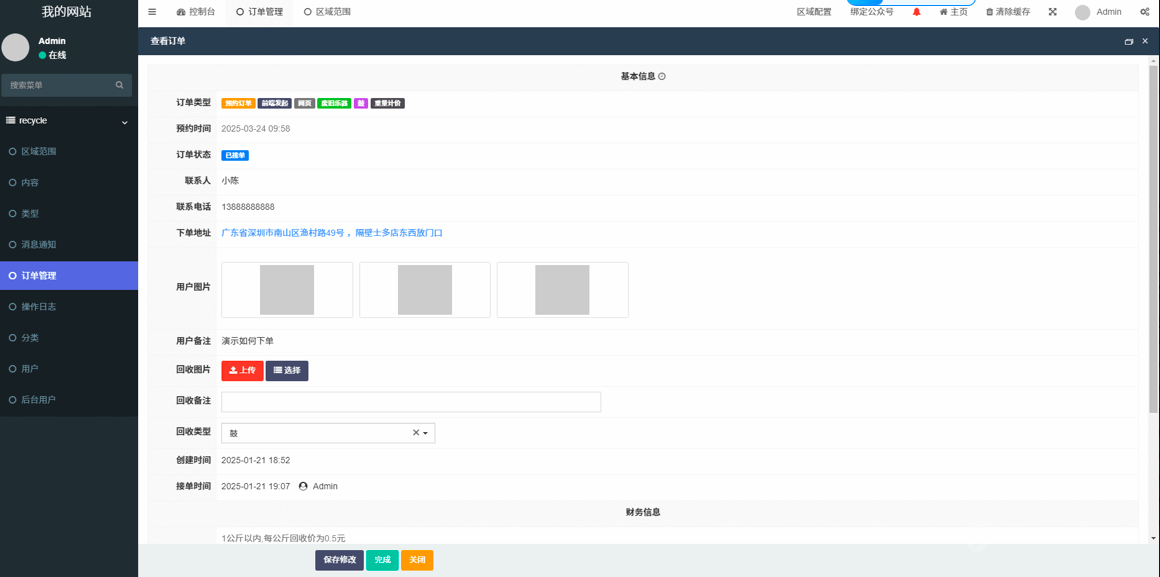The height and width of the screenshot is (577, 1160).
Task: Click the 绑定公众号 link
Action: coord(871,12)
